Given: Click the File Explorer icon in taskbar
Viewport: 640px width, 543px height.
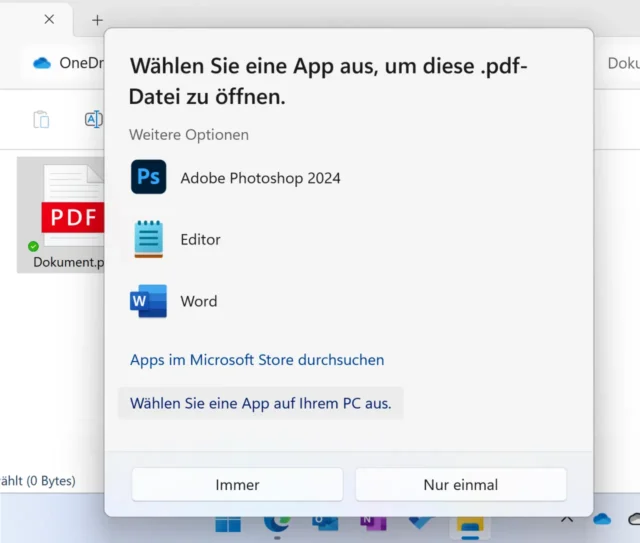Looking at the screenshot, I should click(x=469, y=525).
